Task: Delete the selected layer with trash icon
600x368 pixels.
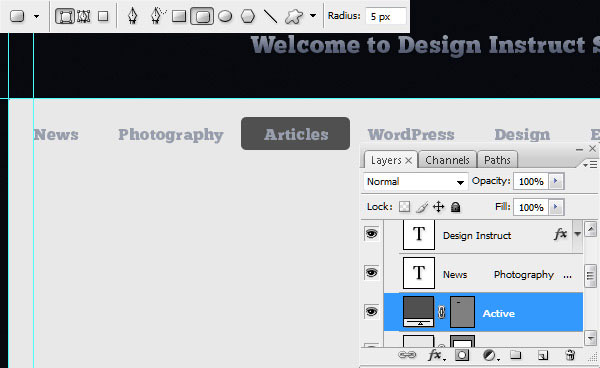Action: coord(570,355)
